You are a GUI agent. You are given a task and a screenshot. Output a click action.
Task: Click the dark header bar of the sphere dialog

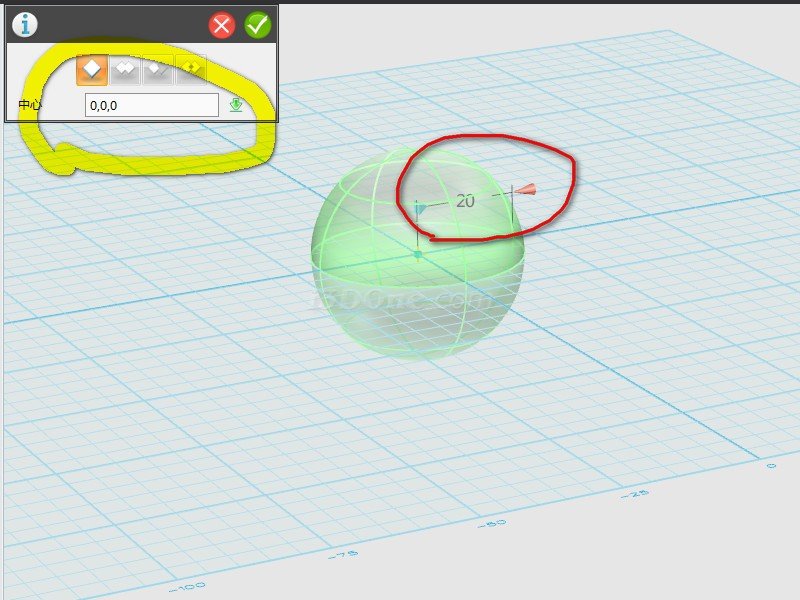(120, 25)
